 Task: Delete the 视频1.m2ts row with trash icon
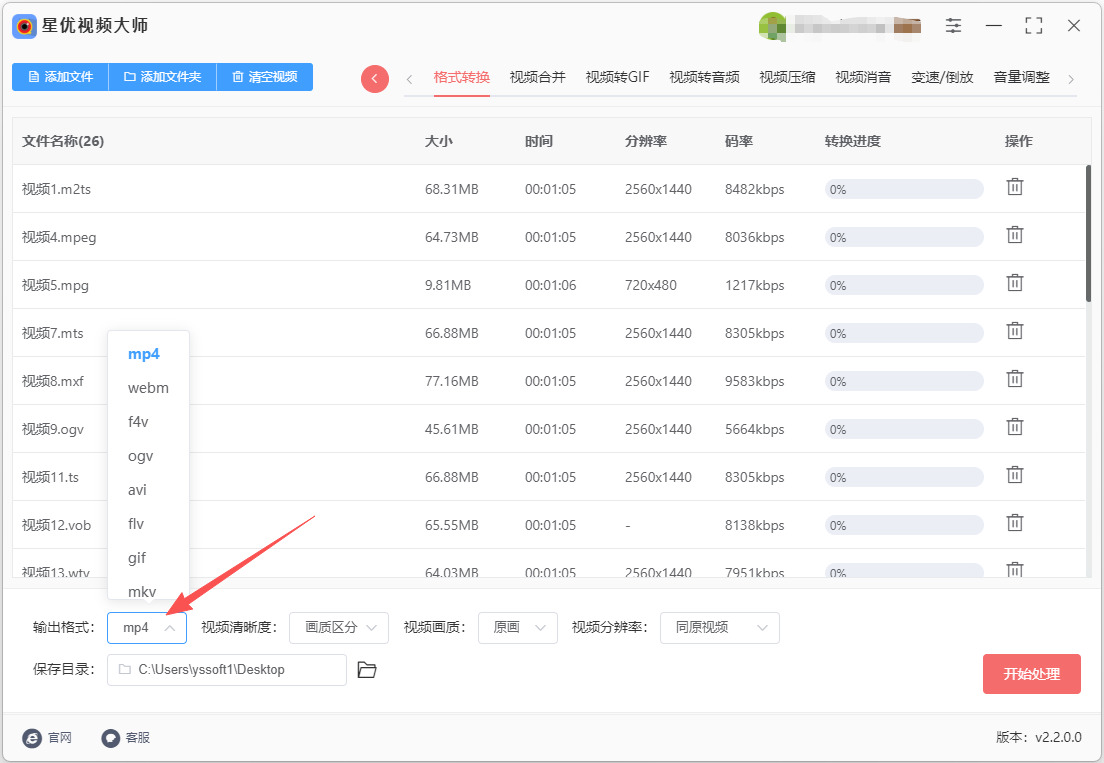[1015, 187]
